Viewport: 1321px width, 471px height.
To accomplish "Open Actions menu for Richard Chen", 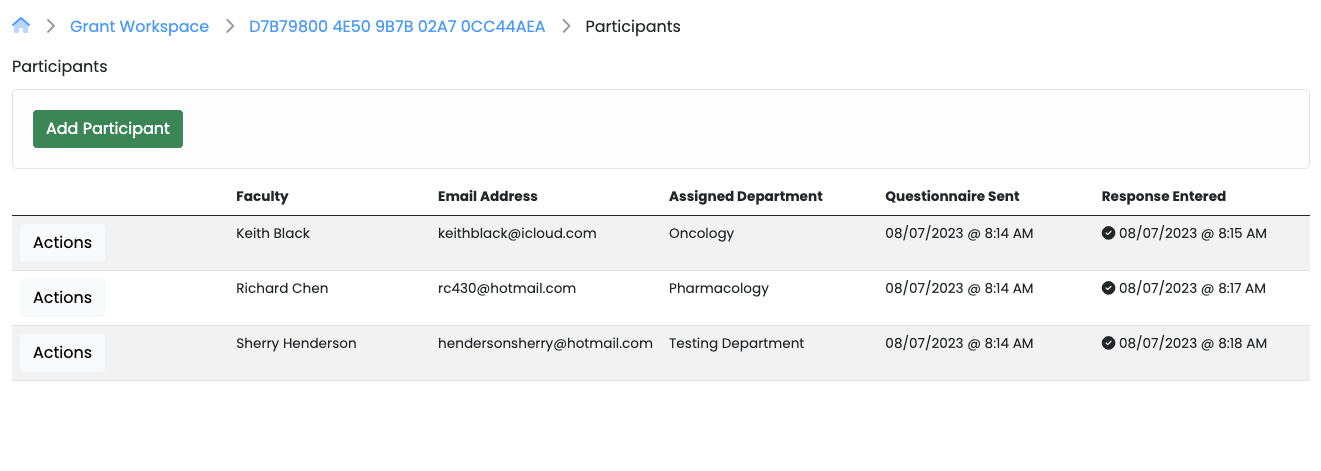I will click(62, 298).
